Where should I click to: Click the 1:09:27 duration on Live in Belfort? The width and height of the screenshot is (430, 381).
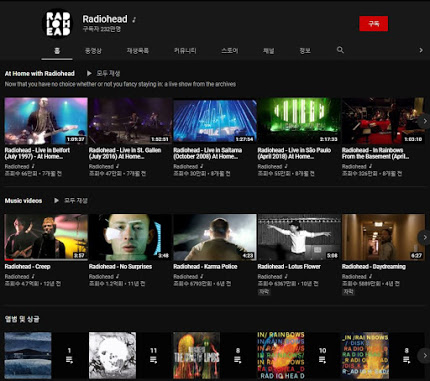[x=76, y=139]
